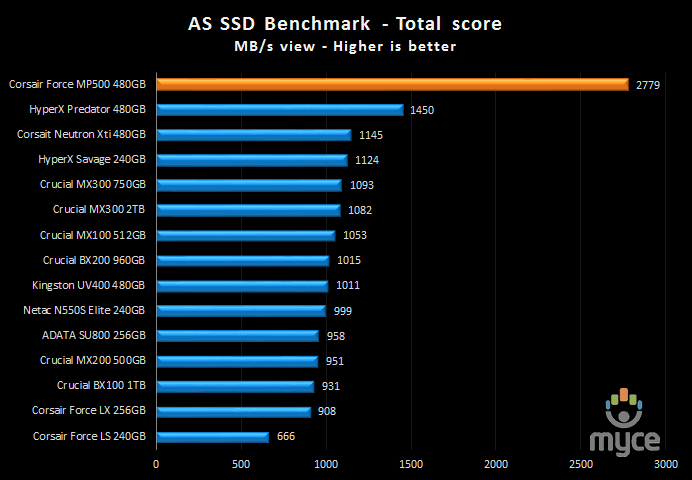
Task: Click the 1082 score value
Action: (x=360, y=210)
